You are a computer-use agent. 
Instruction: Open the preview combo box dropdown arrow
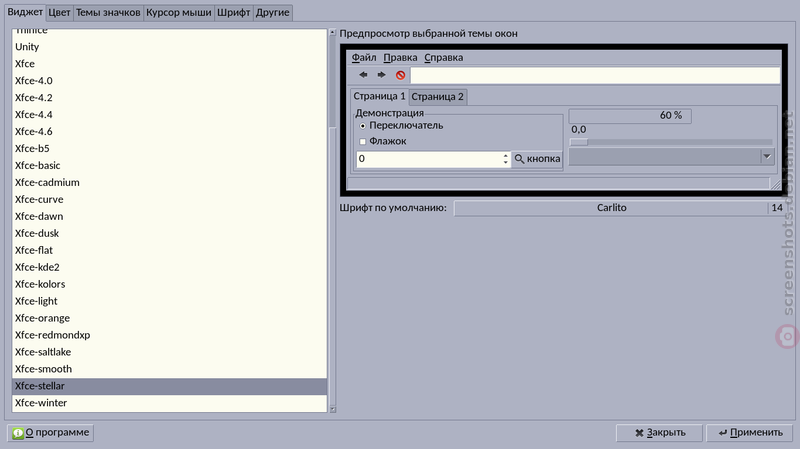[767, 157]
